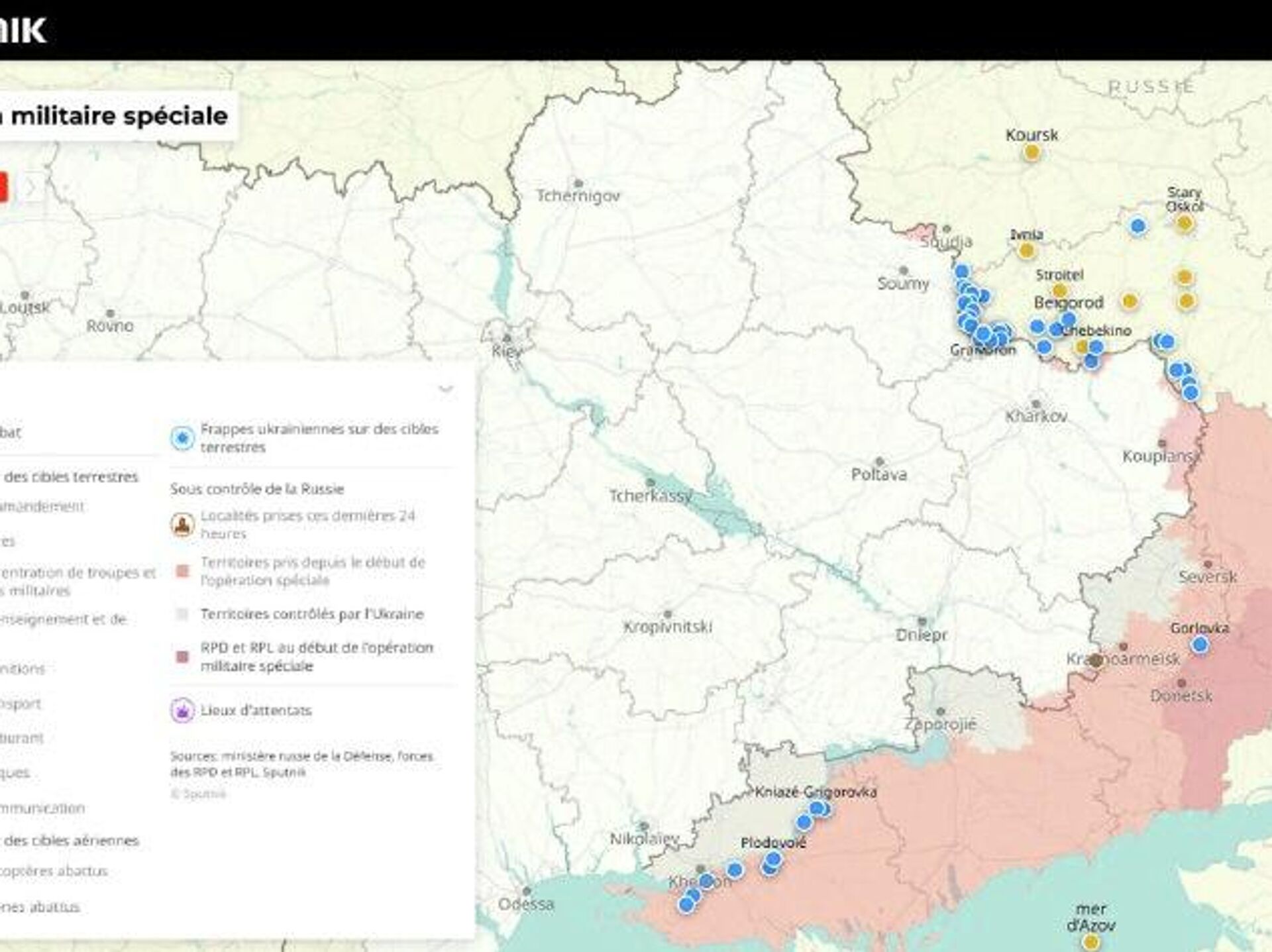The width and height of the screenshot is (1272, 952).
Task: Click Territoires contrôlés par l'Ukraine label
Action: pos(311,614)
